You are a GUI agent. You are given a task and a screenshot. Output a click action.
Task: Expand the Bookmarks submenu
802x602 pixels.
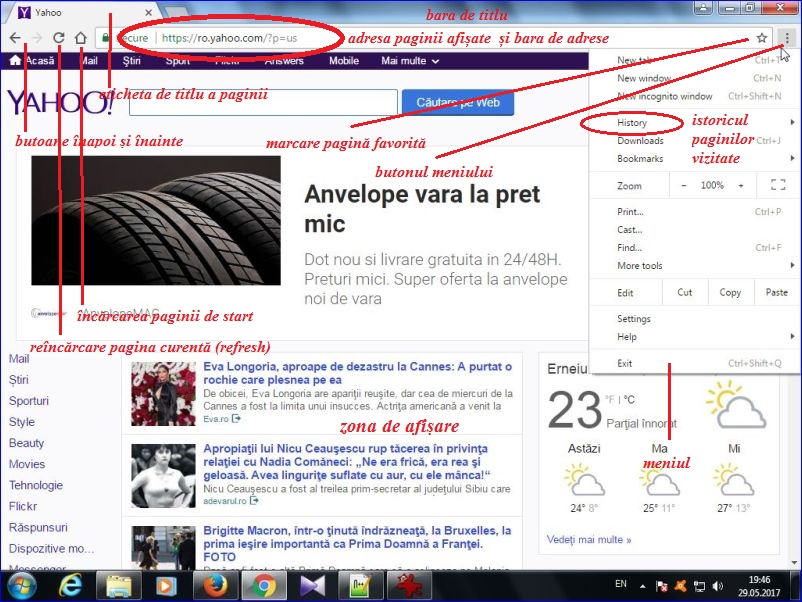[x=640, y=159]
